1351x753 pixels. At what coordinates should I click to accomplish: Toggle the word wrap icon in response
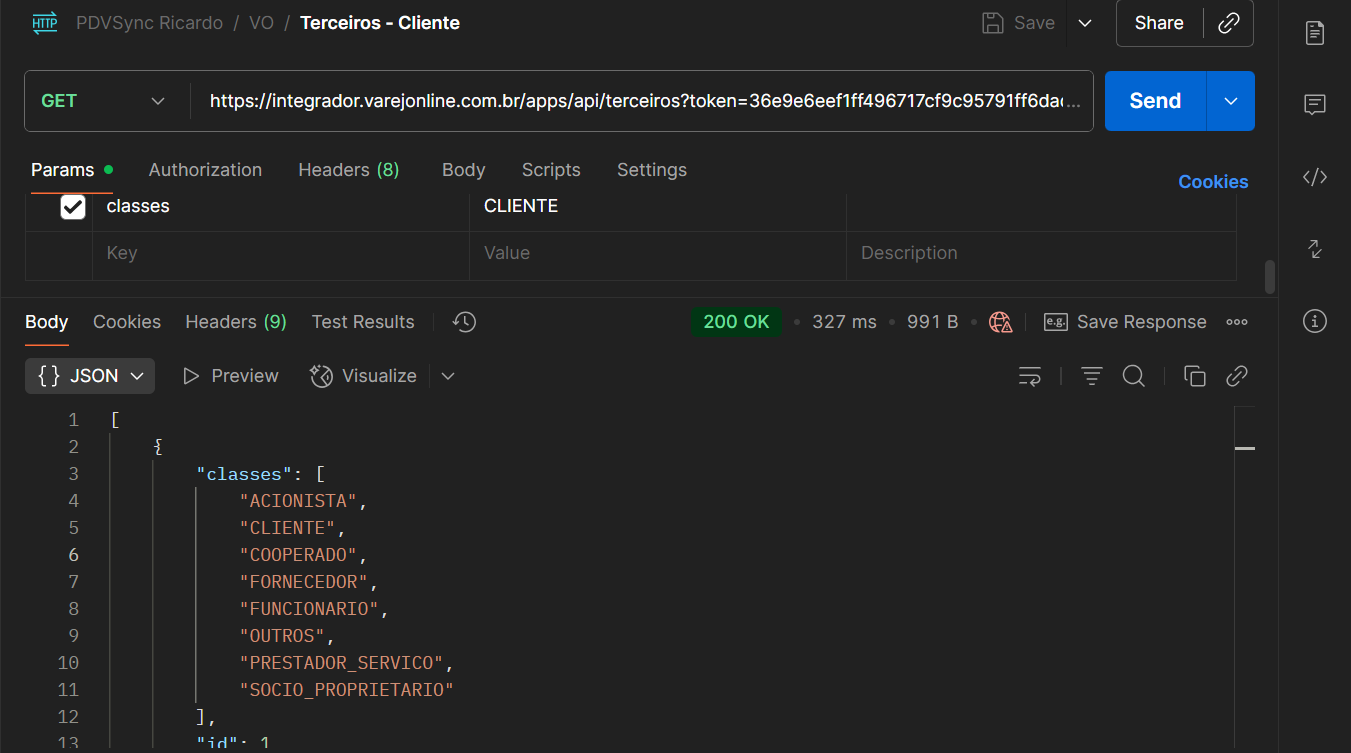click(x=1030, y=376)
